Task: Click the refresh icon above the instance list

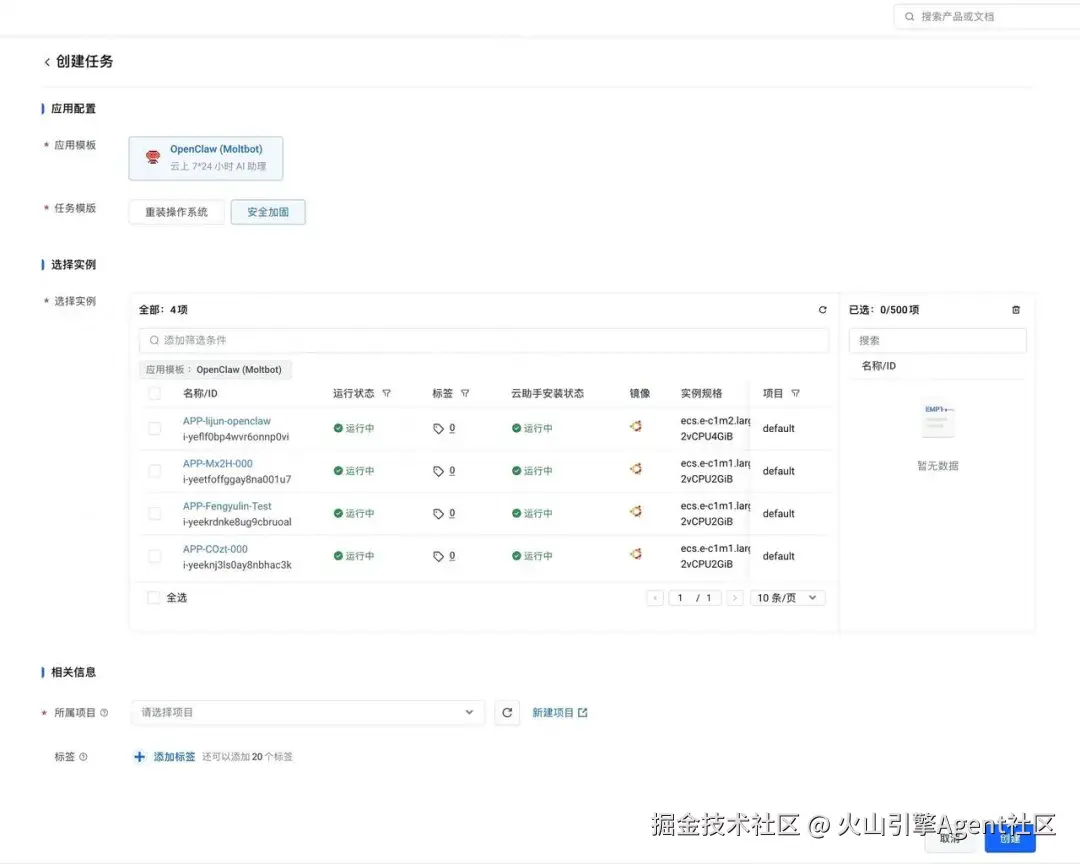Action: coord(822,309)
